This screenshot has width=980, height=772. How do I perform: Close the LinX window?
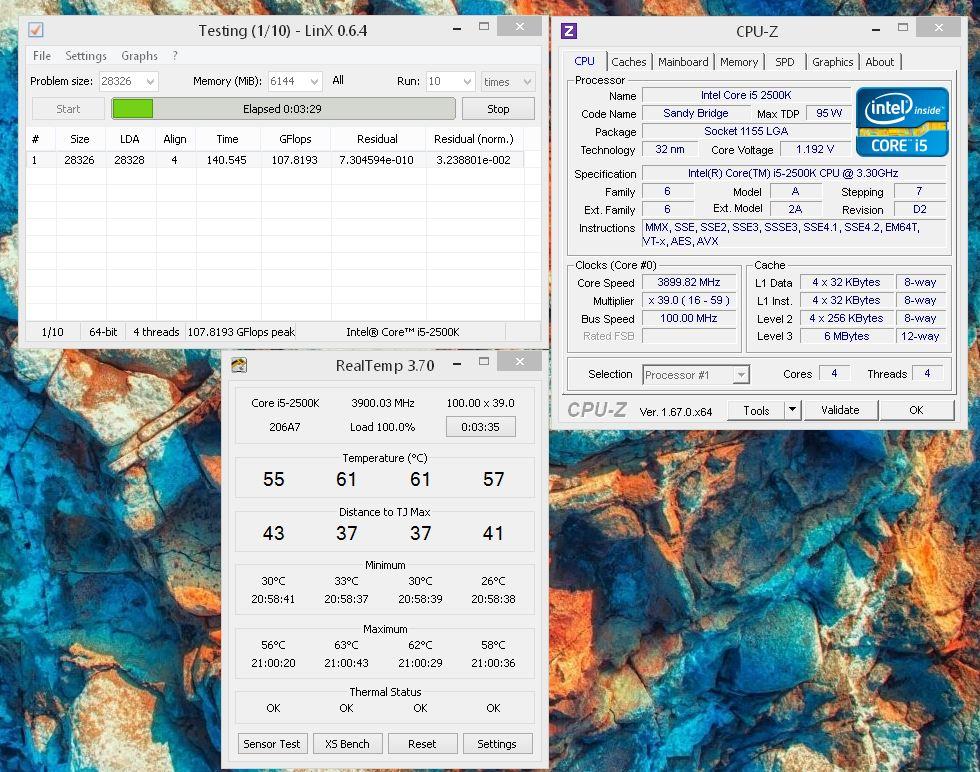[519, 26]
